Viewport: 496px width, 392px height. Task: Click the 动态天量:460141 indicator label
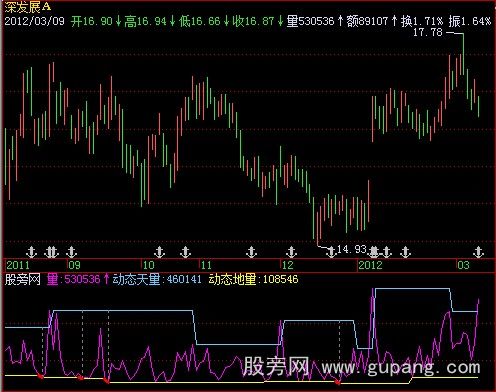157,279
